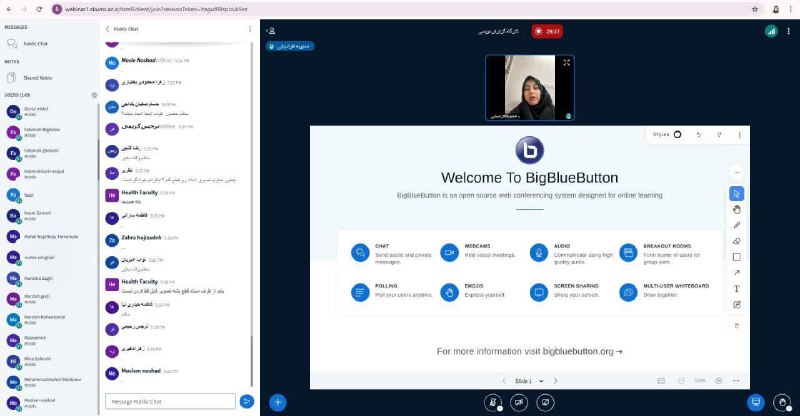Screen dimensions: 800x416
Task: Reload the page with browser refresh
Action: pyautogui.click(x=39, y=9)
